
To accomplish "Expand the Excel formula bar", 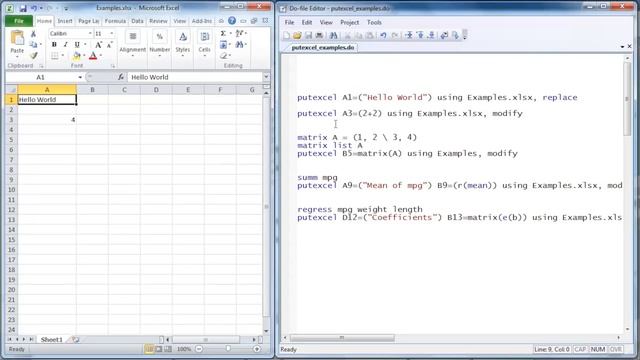I will click(x=266, y=77).
